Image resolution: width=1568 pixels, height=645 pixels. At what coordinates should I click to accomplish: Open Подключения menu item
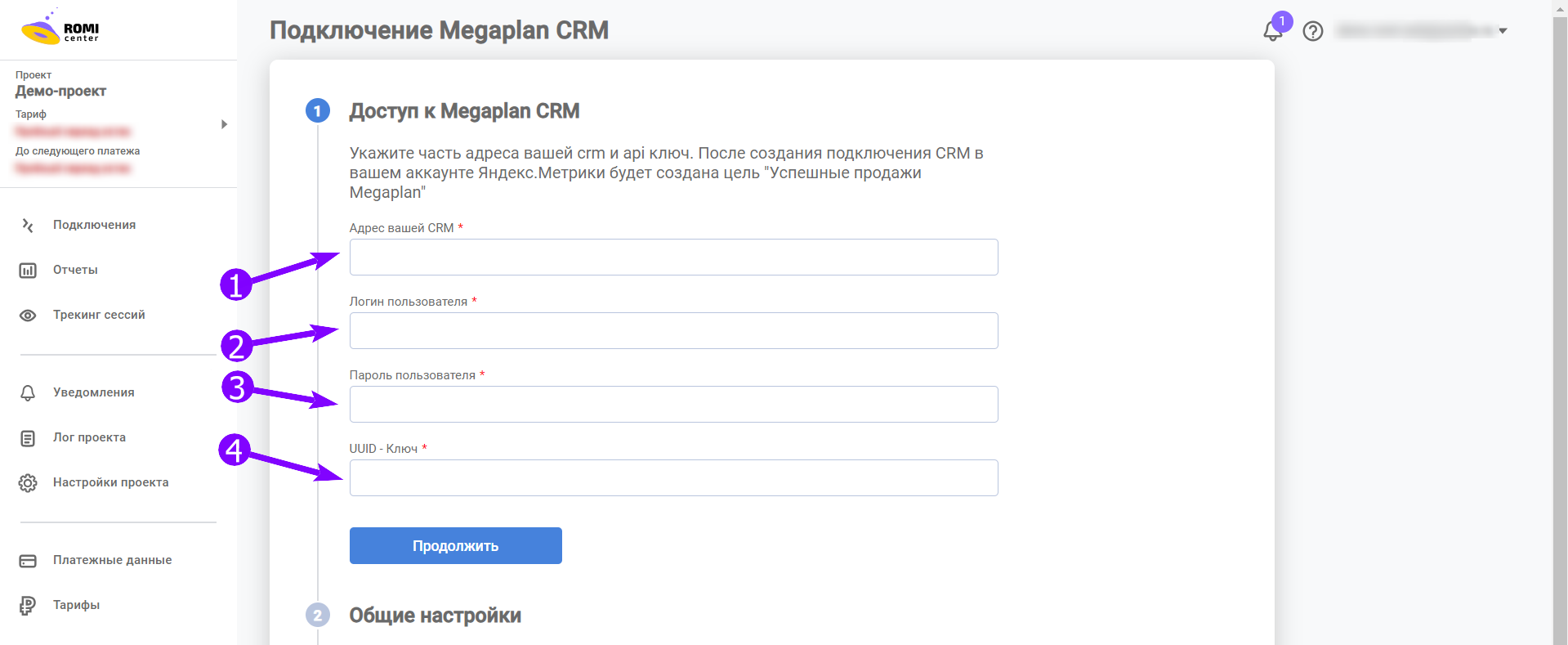[x=95, y=225]
